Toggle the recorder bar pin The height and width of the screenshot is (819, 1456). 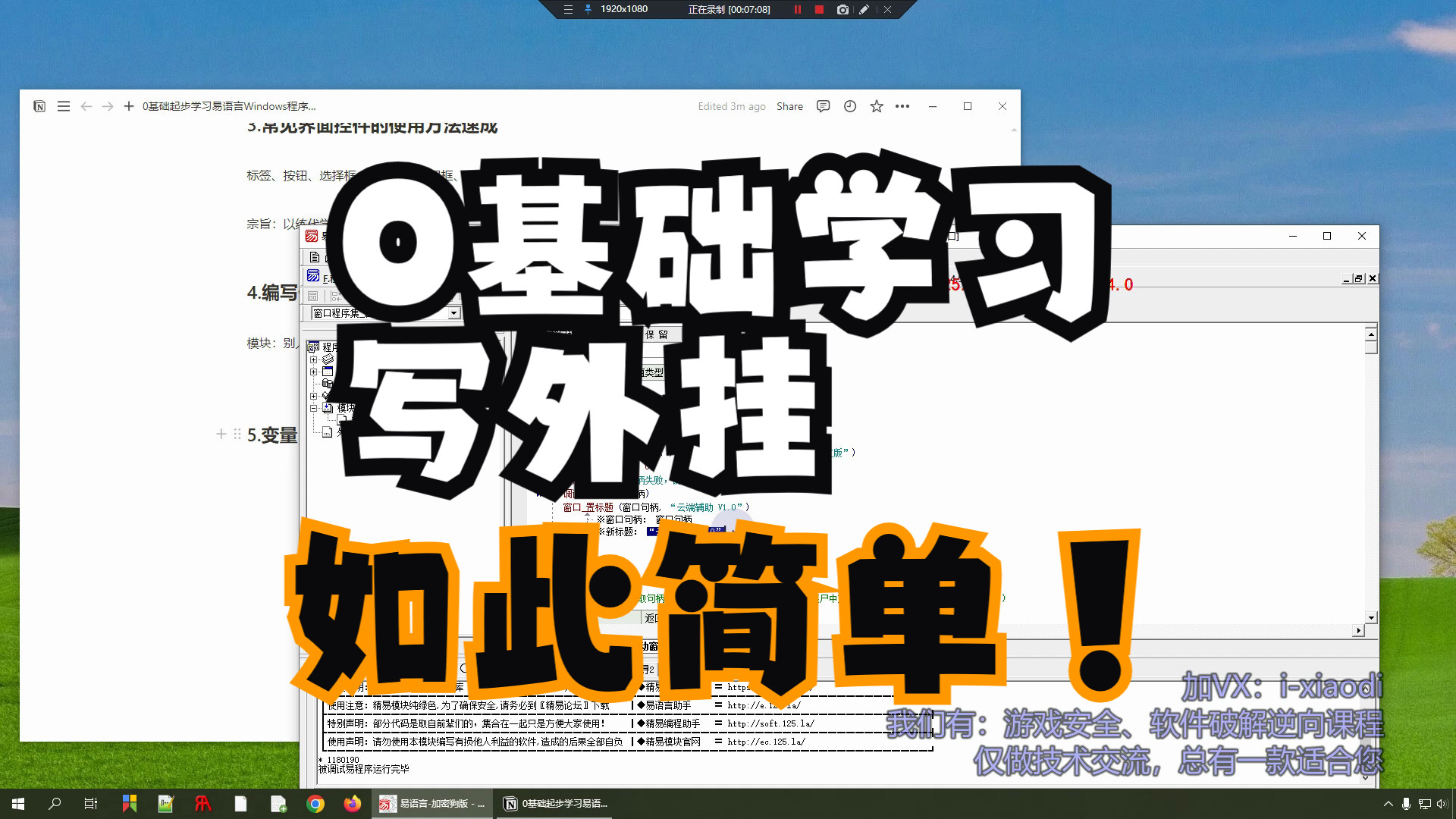[588, 9]
